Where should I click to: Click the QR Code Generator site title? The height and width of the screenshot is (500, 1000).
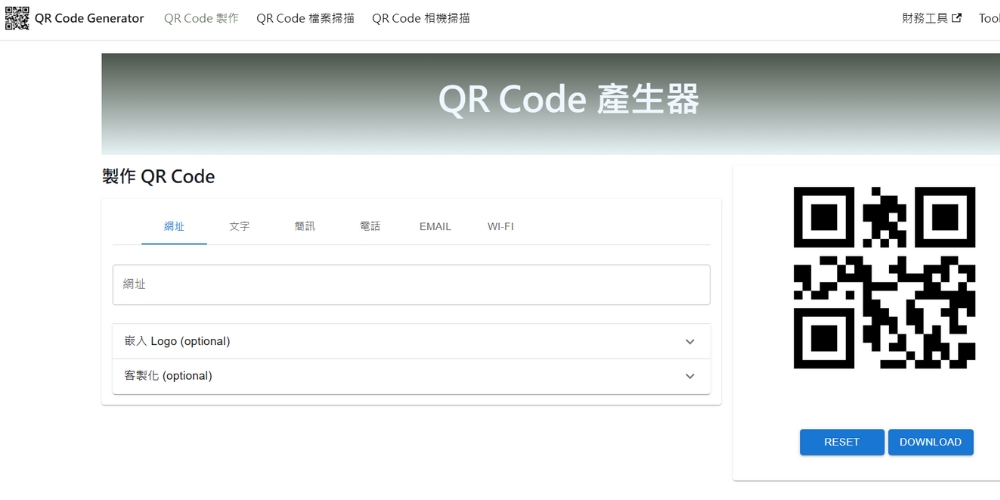89,18
